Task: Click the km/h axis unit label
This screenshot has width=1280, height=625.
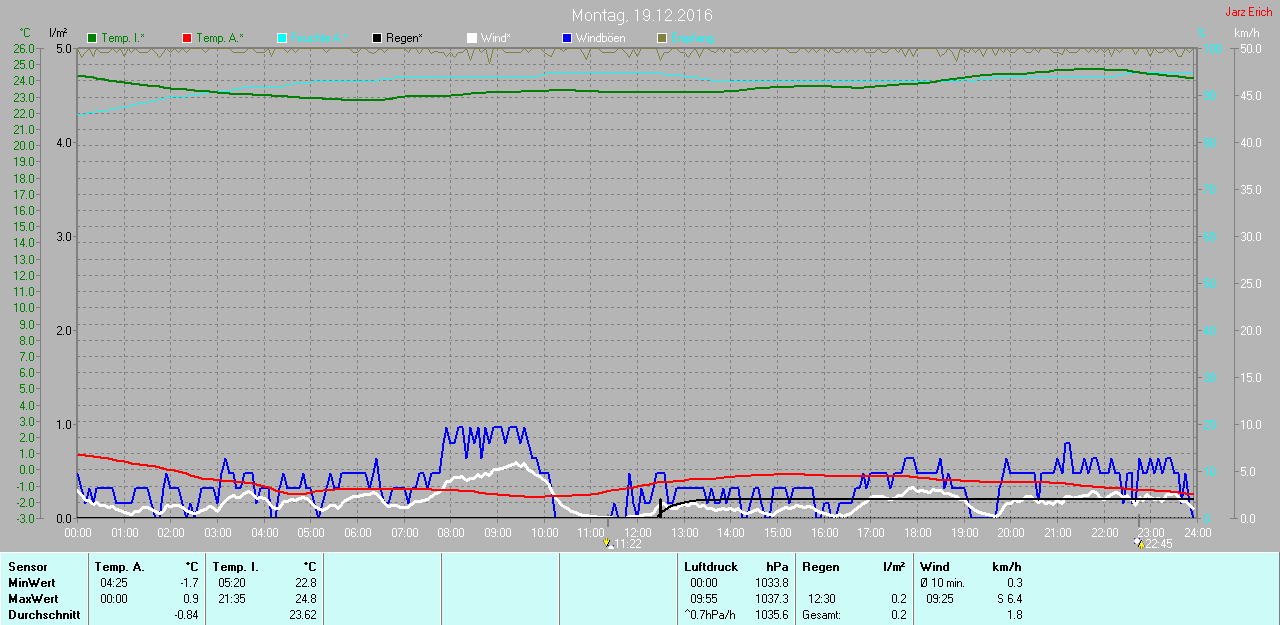Action: (x=1246, y=33)
